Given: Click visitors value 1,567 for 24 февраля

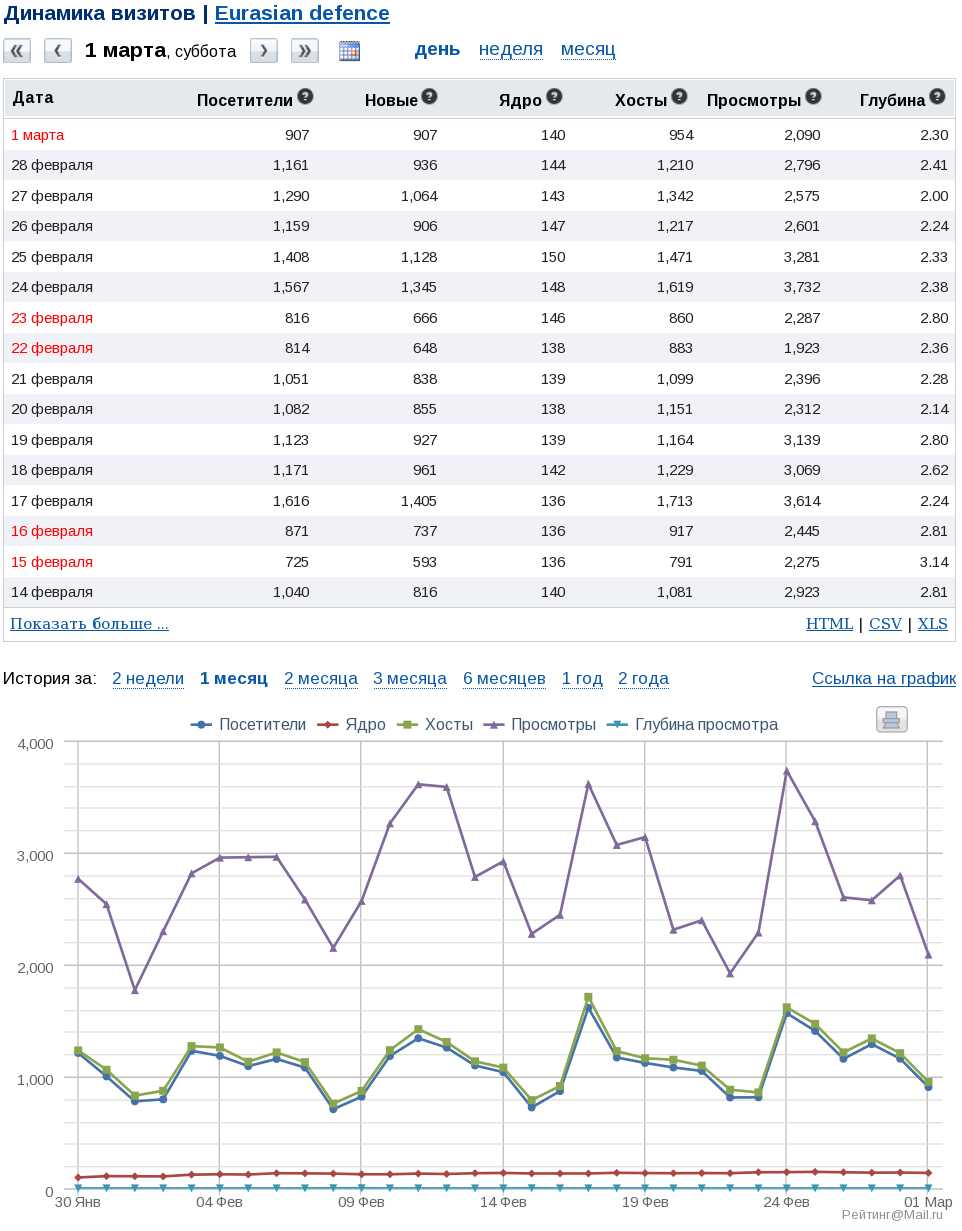Looking at the screenshot, I should [x=291, y=287].
